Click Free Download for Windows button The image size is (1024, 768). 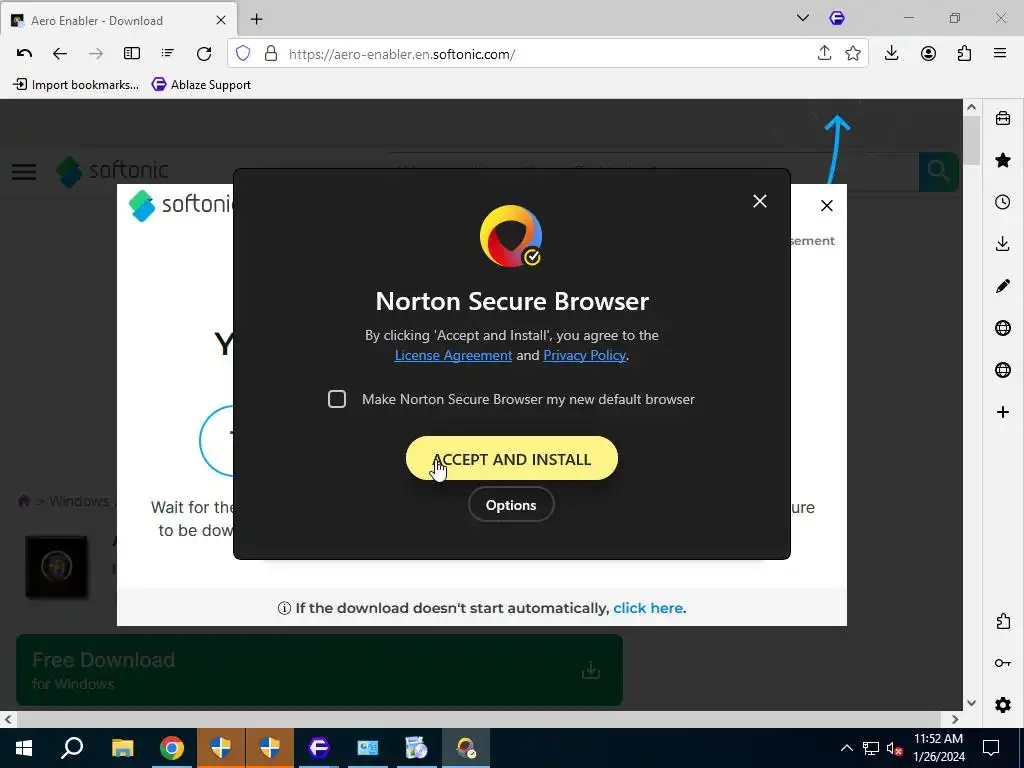[x=319, y=670]
